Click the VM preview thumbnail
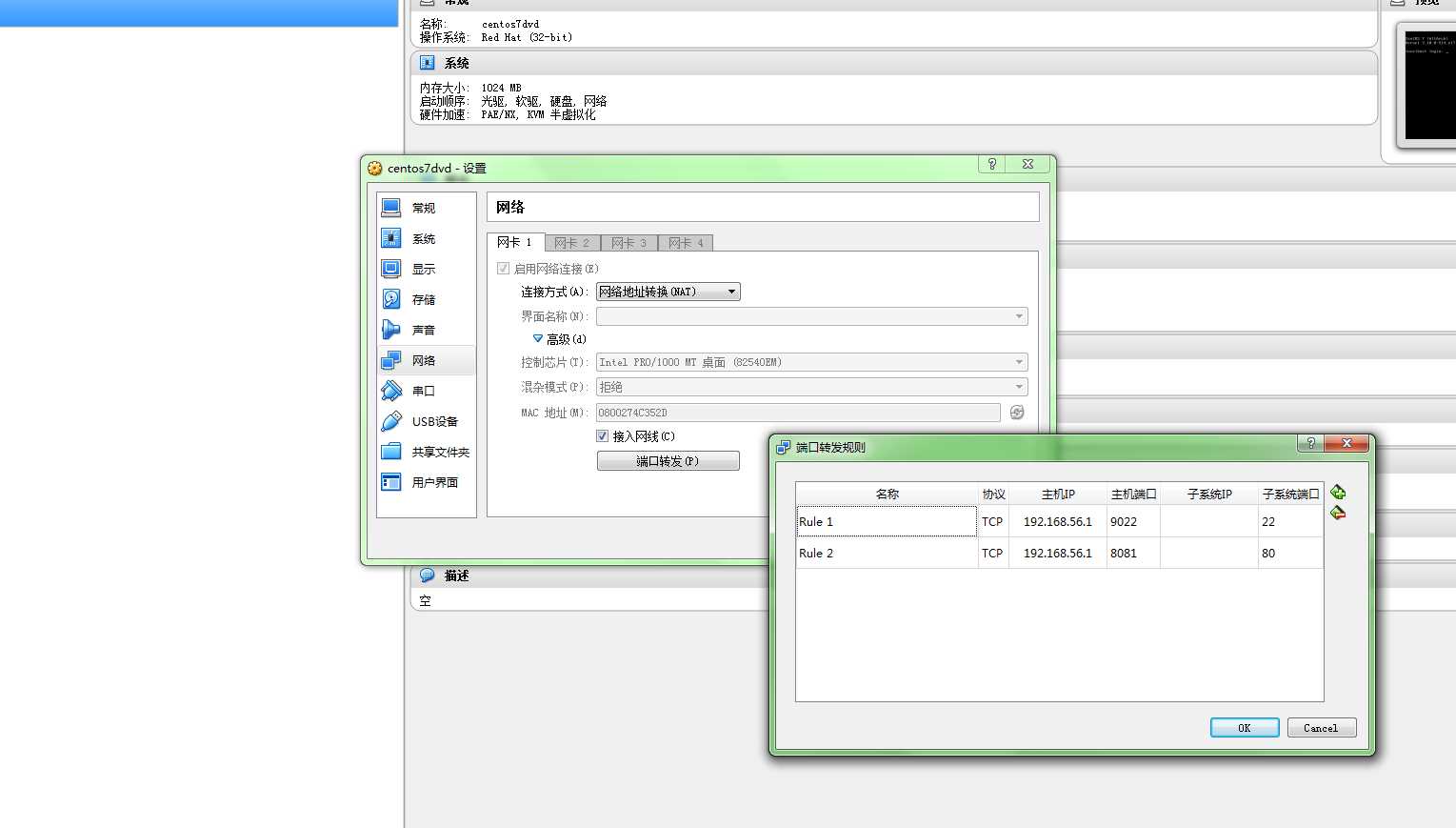Viewport: 1456px width, 828px height. [x=1430, y=86]
